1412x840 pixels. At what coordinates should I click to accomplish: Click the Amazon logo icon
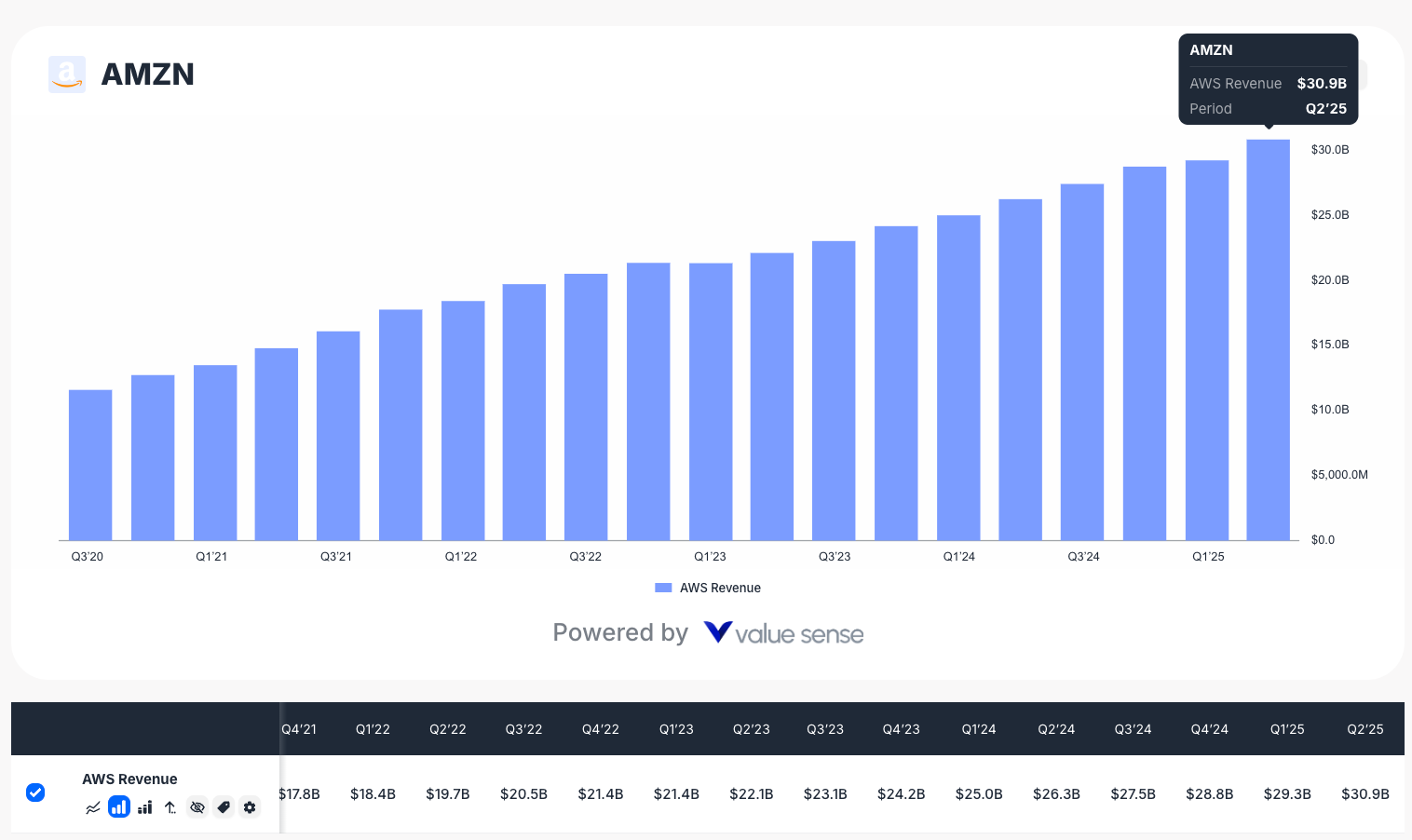click(x=67, y=75)
